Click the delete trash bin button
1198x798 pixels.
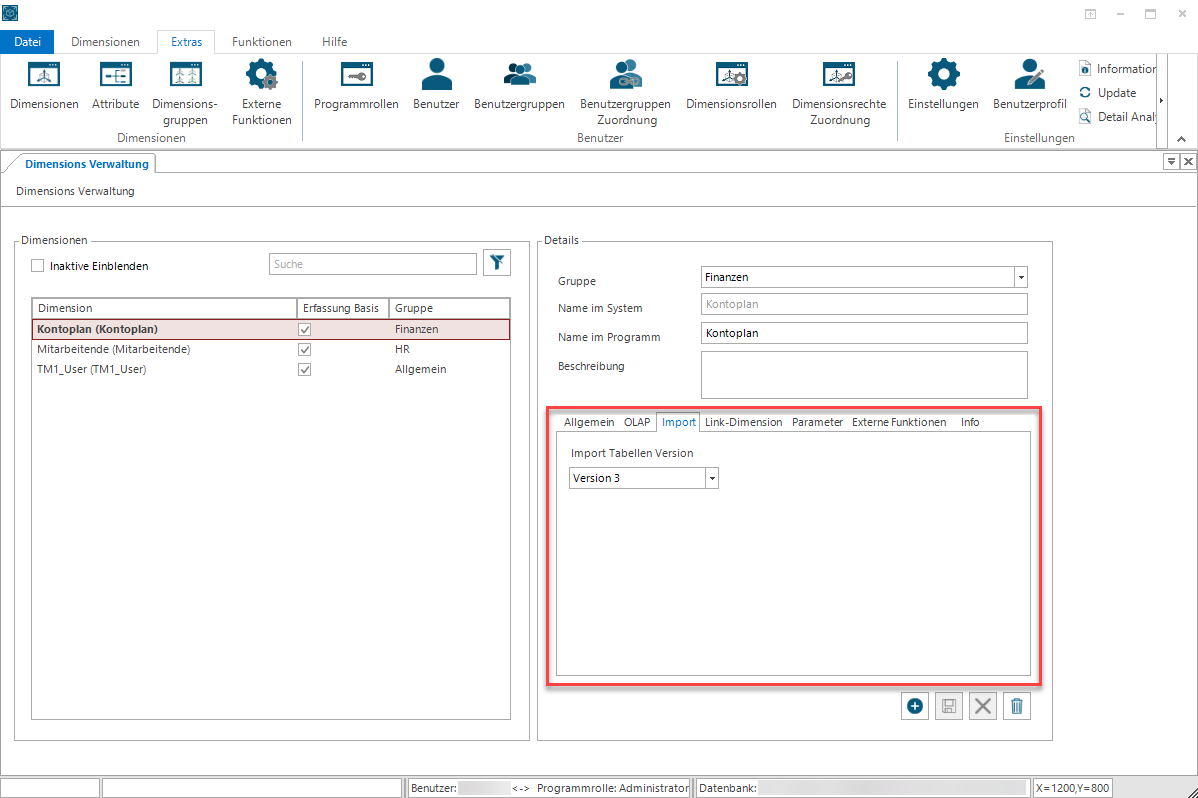(1017, 706)
